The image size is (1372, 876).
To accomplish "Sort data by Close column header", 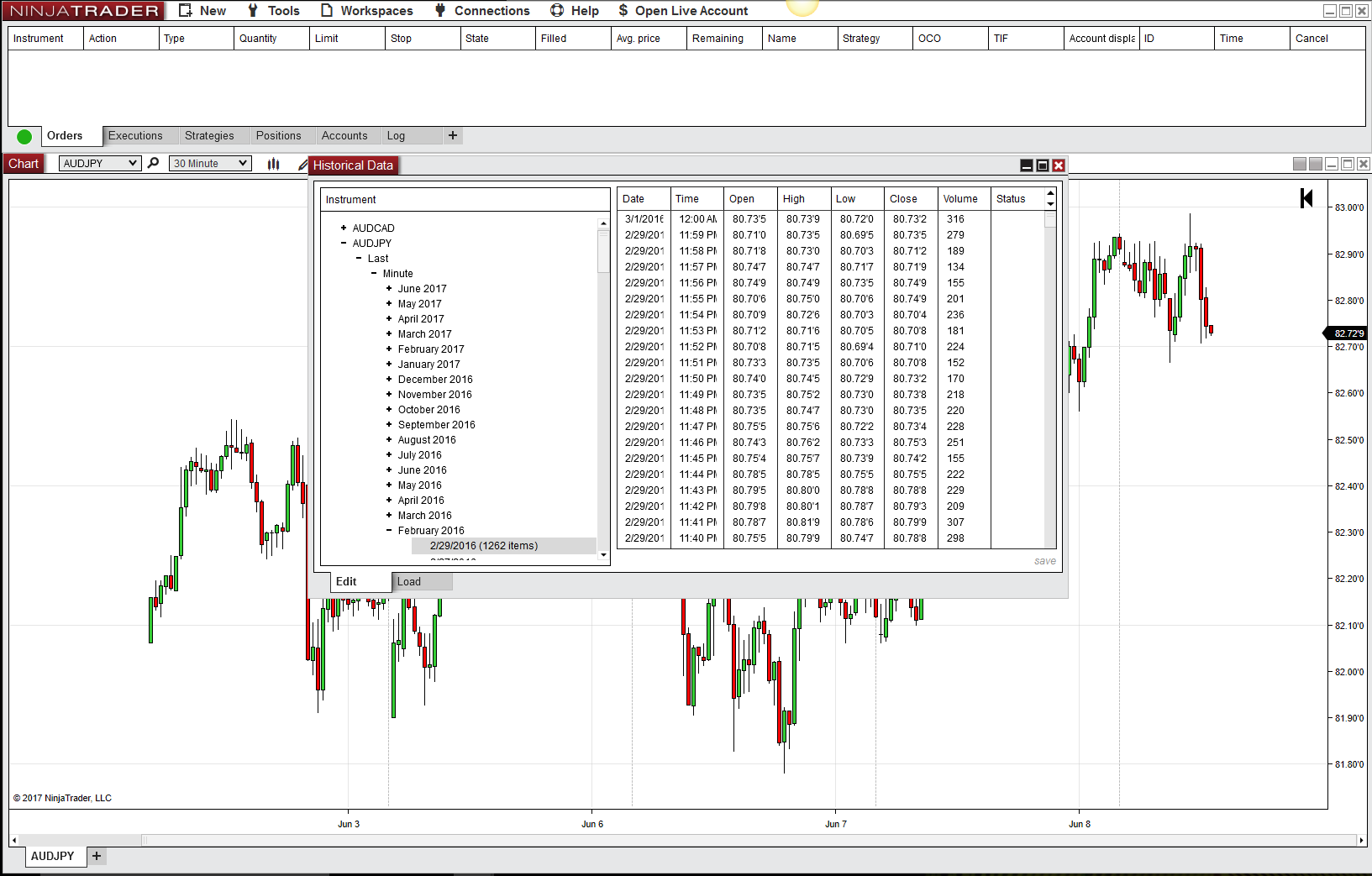I will point(911,199).
